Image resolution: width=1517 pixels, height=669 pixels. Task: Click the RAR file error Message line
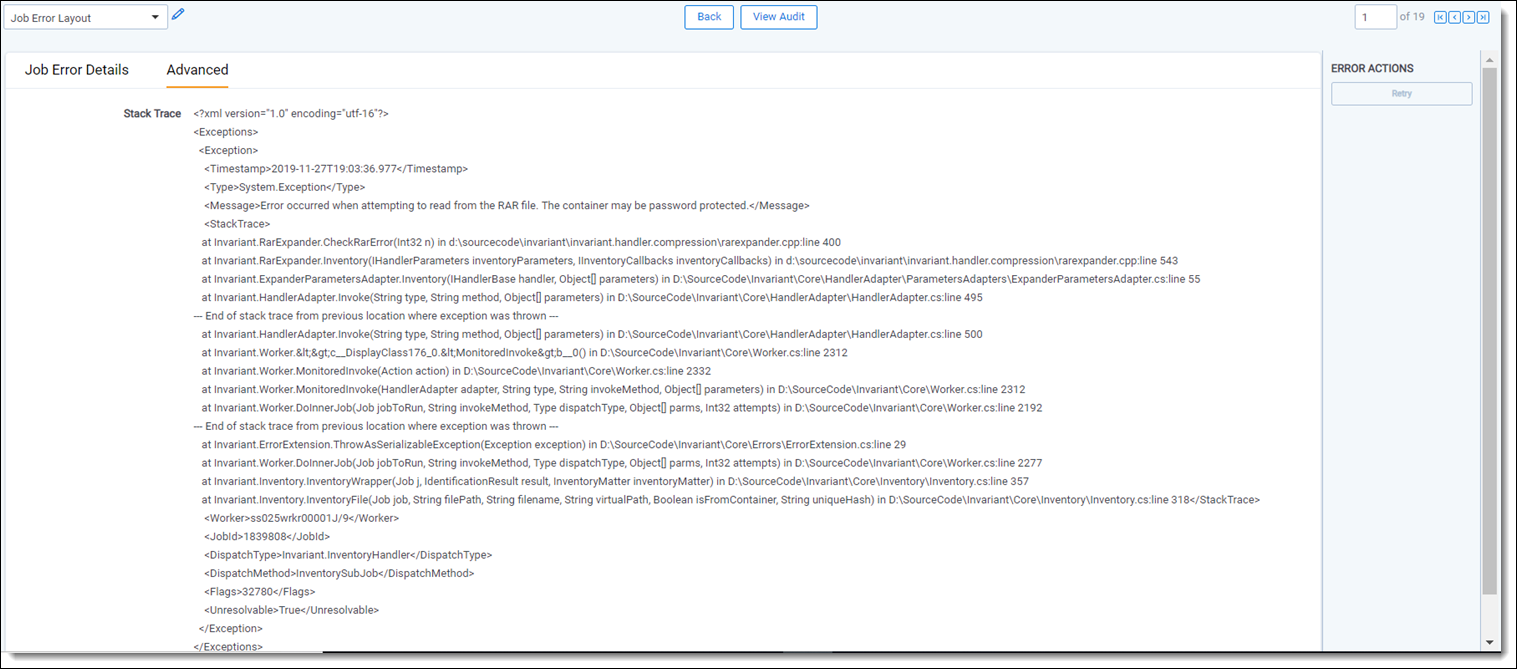point(506,206)
